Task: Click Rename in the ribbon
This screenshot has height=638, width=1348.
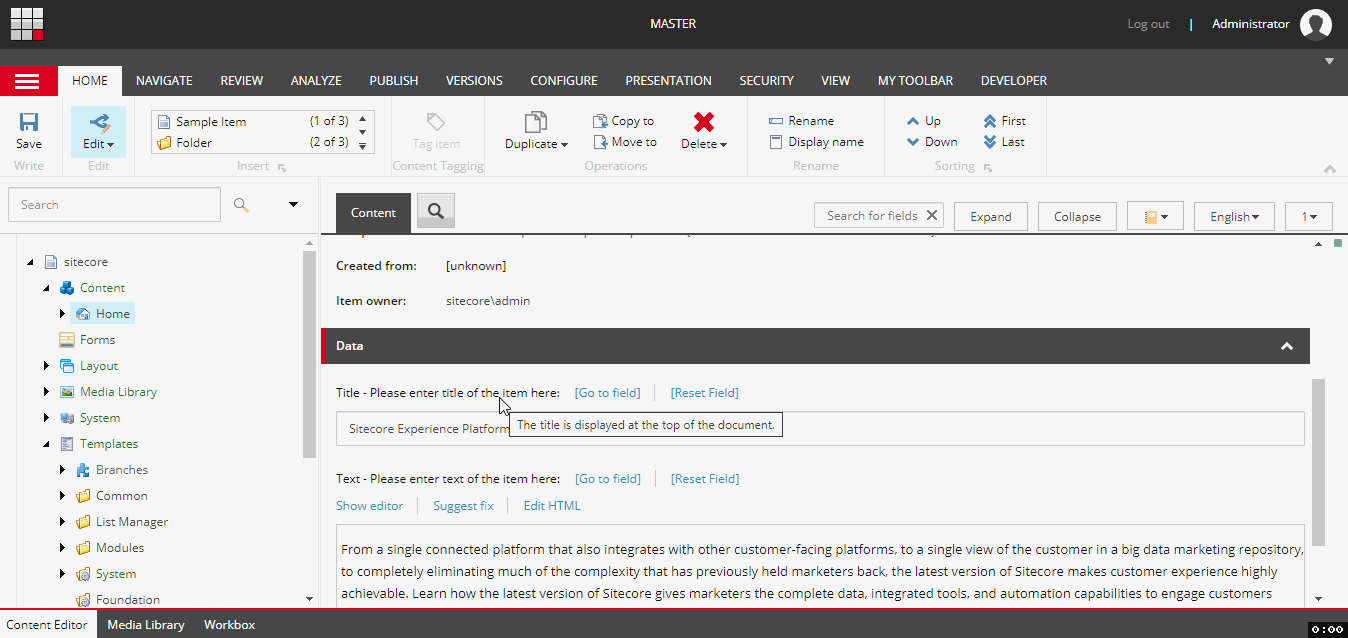Action: point(802,121)
